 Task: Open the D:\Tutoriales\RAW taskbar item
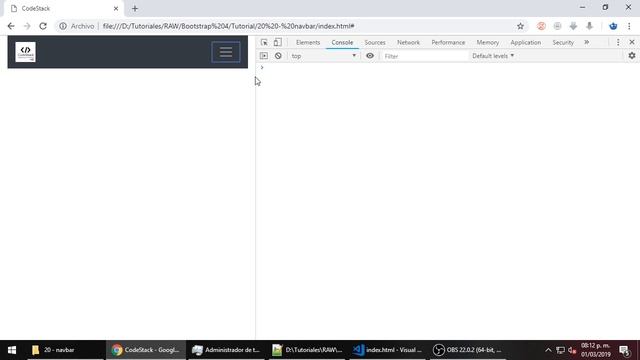[307, 350]
